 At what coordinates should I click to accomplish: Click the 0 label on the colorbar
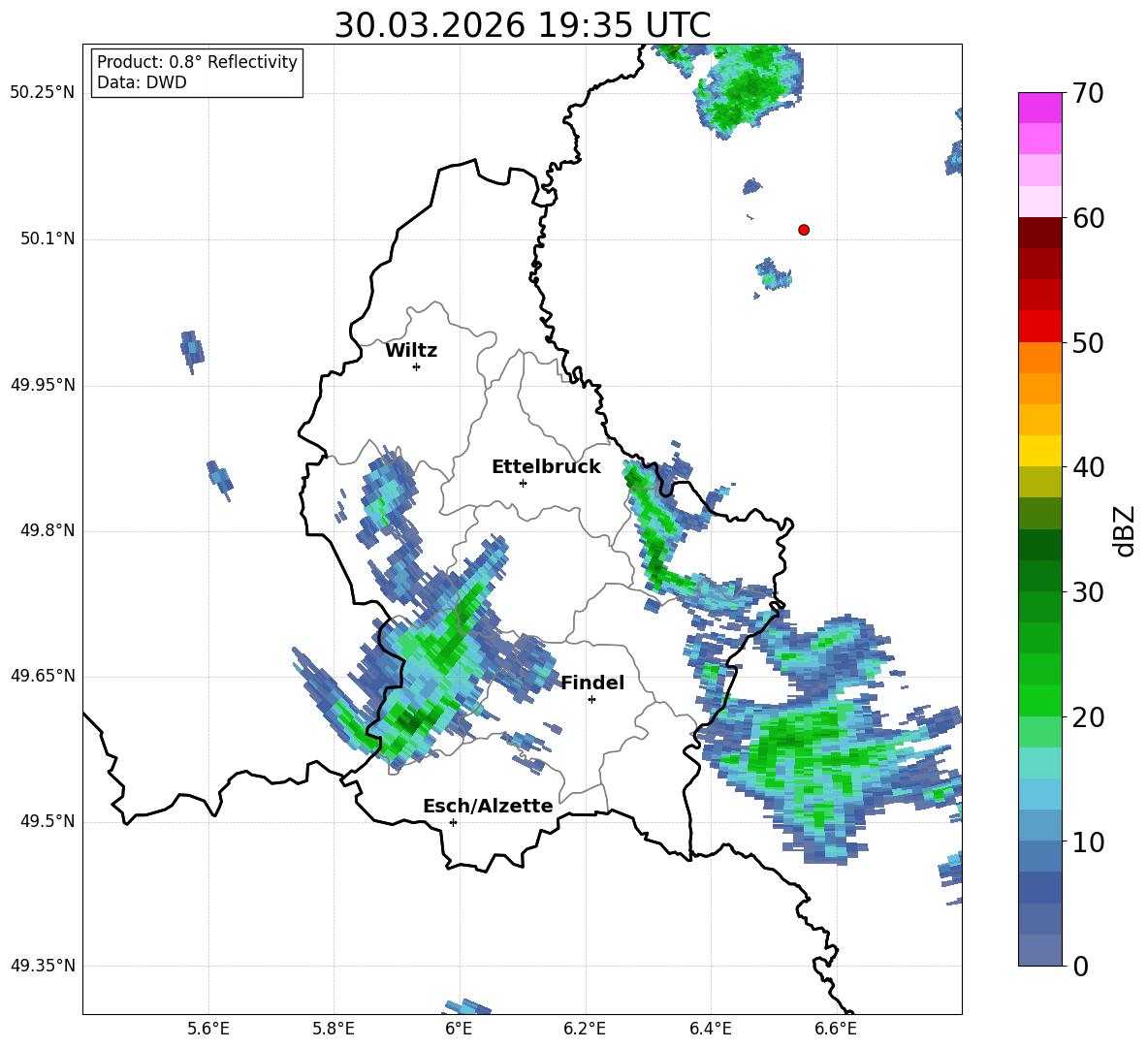coord(1080,967)
